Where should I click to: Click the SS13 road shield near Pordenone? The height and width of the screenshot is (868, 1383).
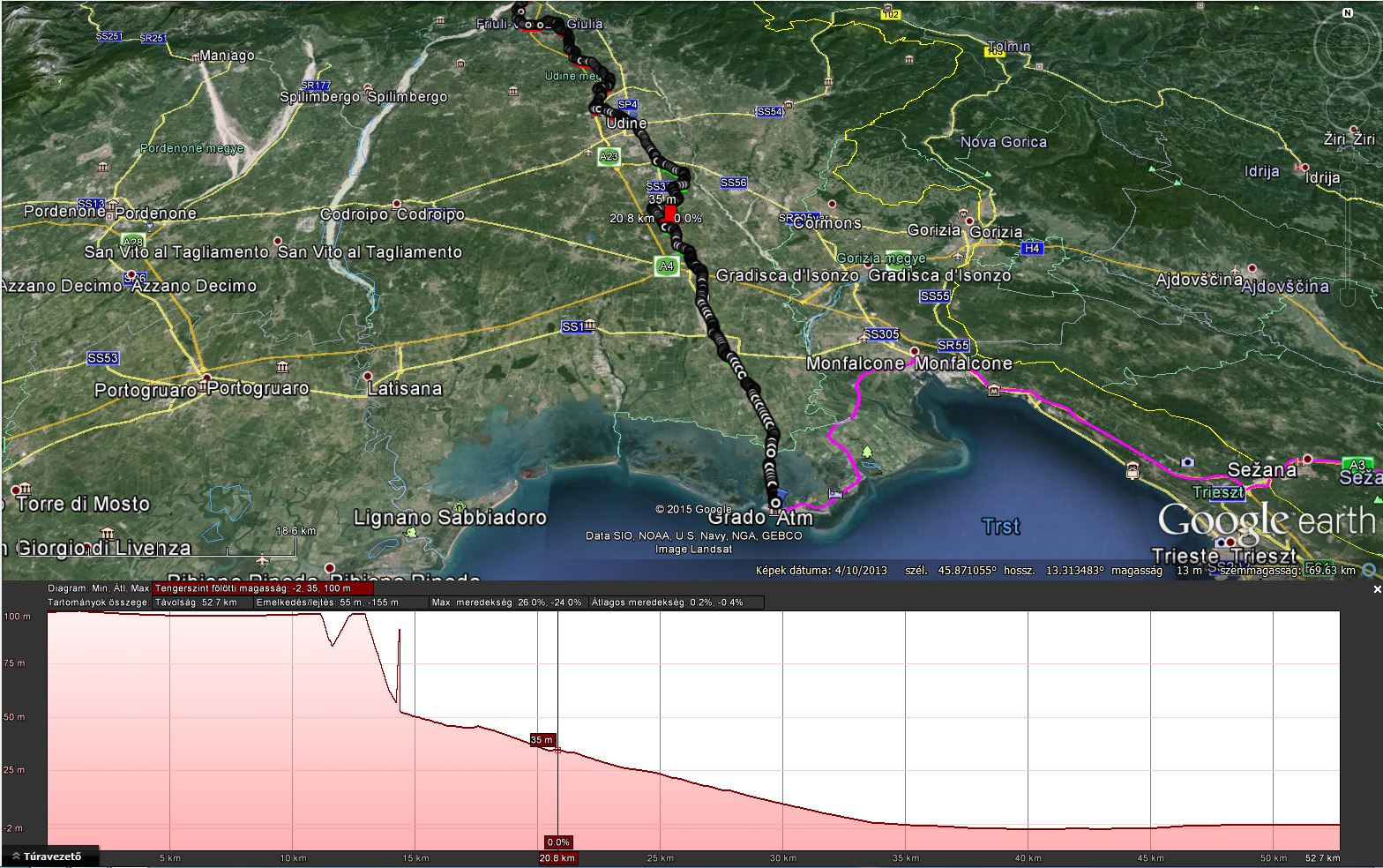tap(92, 204)
